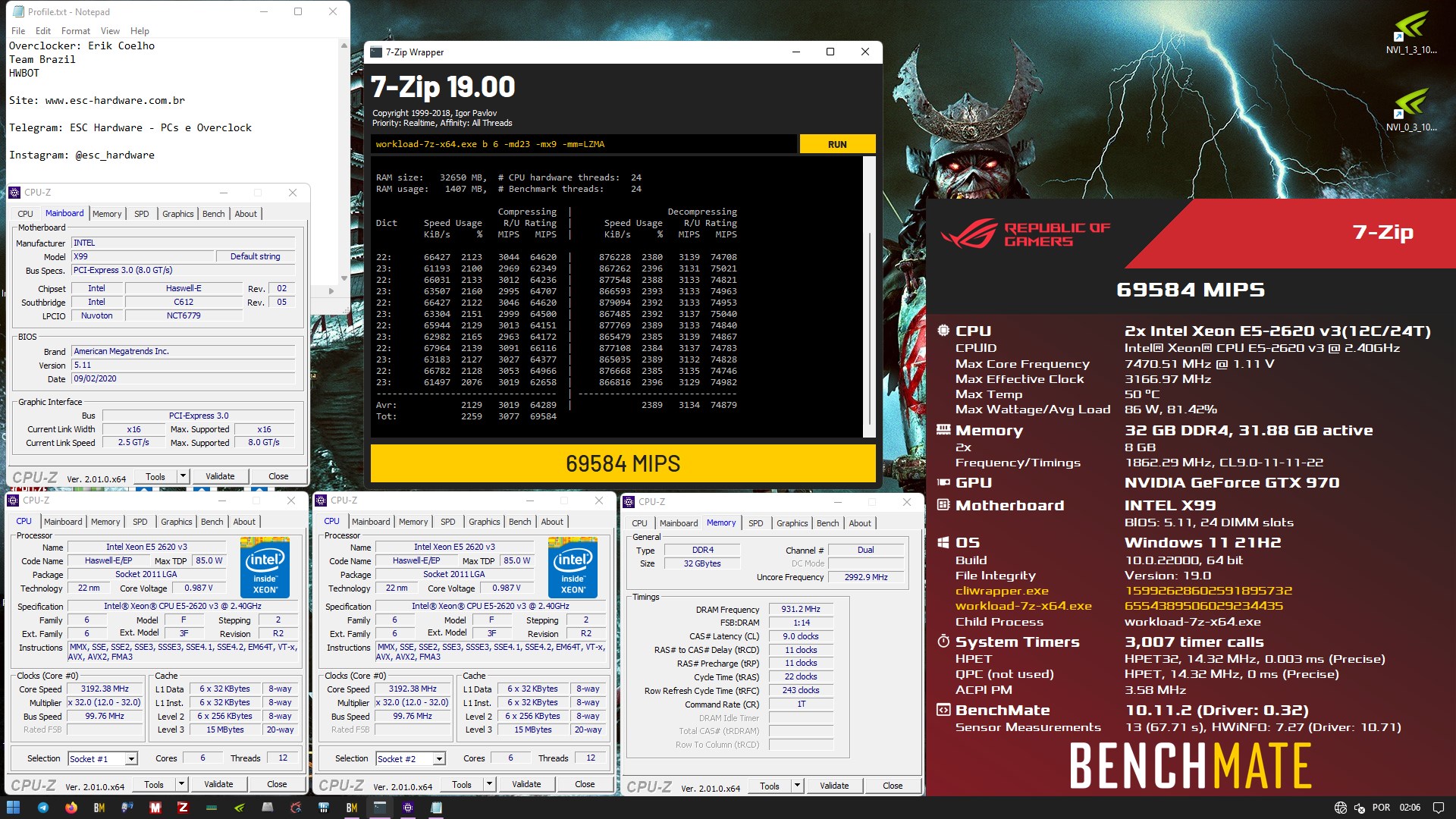Open the Windows Start menu
This screenshot has height=819, width=1456.
(x=13, y=808)
